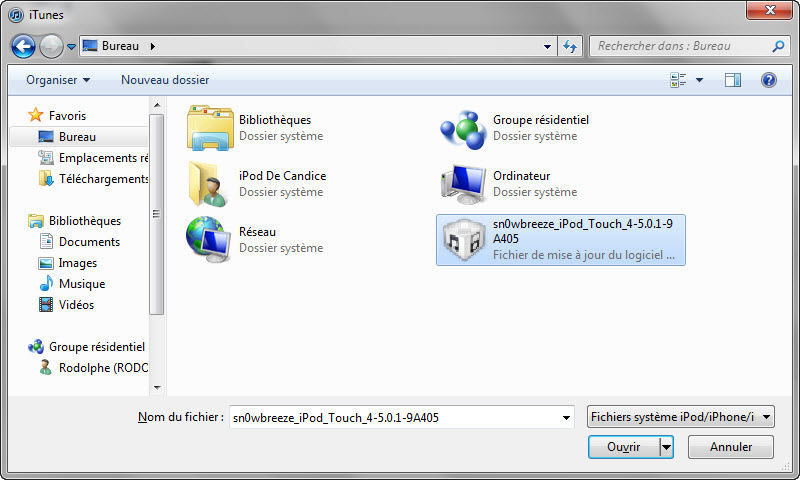
Task: Click the Back navigation arrow
Action: coord(23,46)
